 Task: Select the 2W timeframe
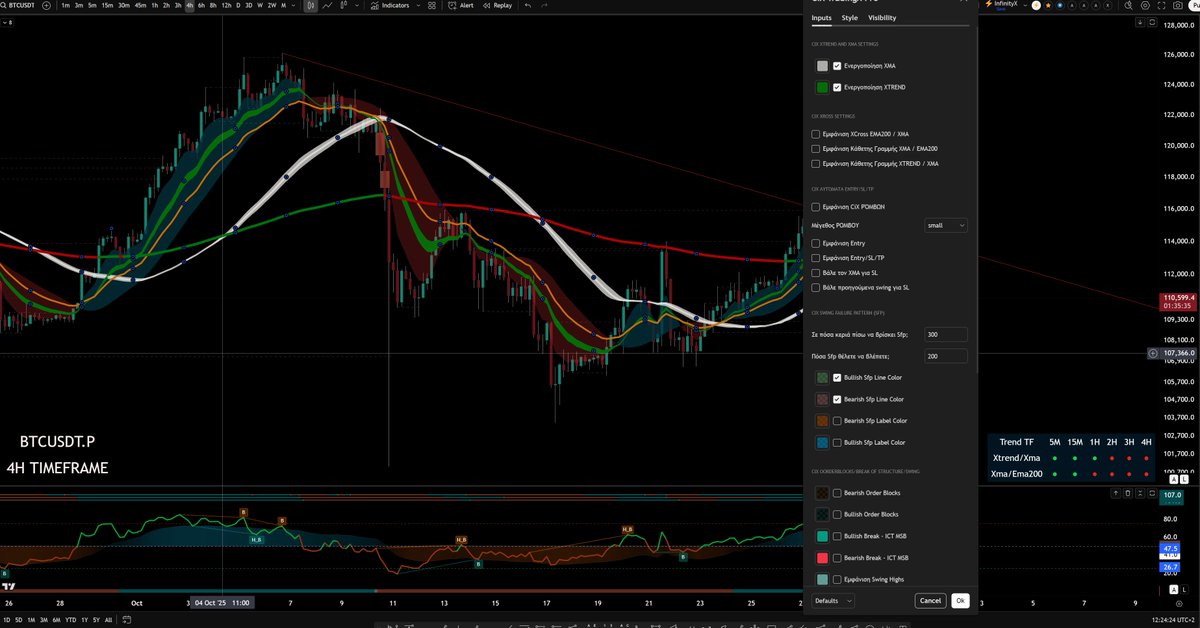pyautogui.click(x=272, y=6)
